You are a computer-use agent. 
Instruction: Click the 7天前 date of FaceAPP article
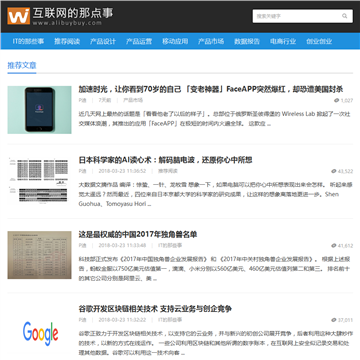click(x=105, y=100)
